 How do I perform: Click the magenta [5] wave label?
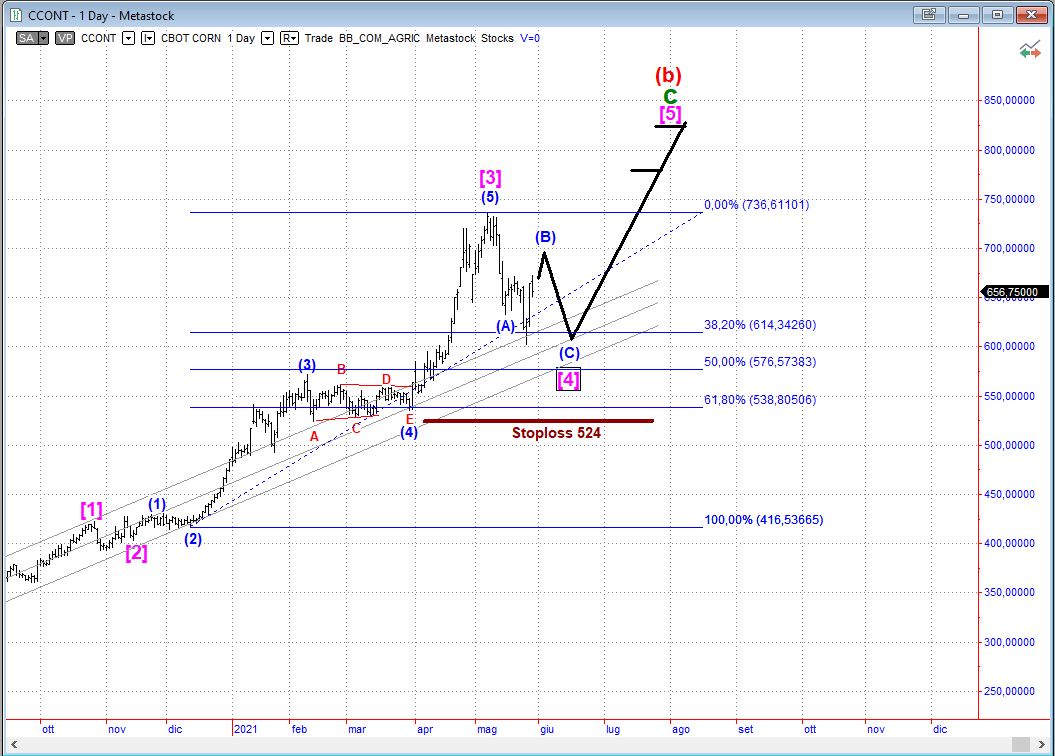(670, 114)
